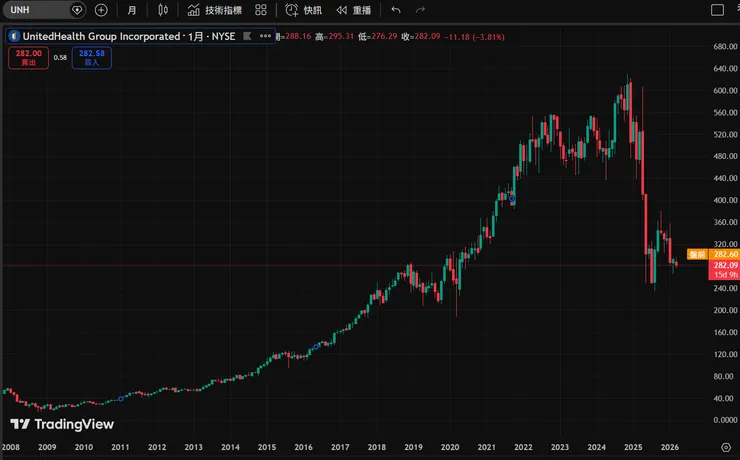The width and height of the screenshot is (740, 460).
Task: Open the 月 time interval selector
Action: (132, 10)
